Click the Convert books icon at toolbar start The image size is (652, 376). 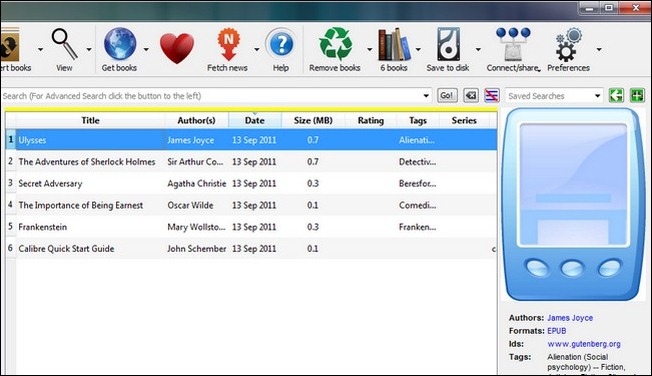[10, 45]
